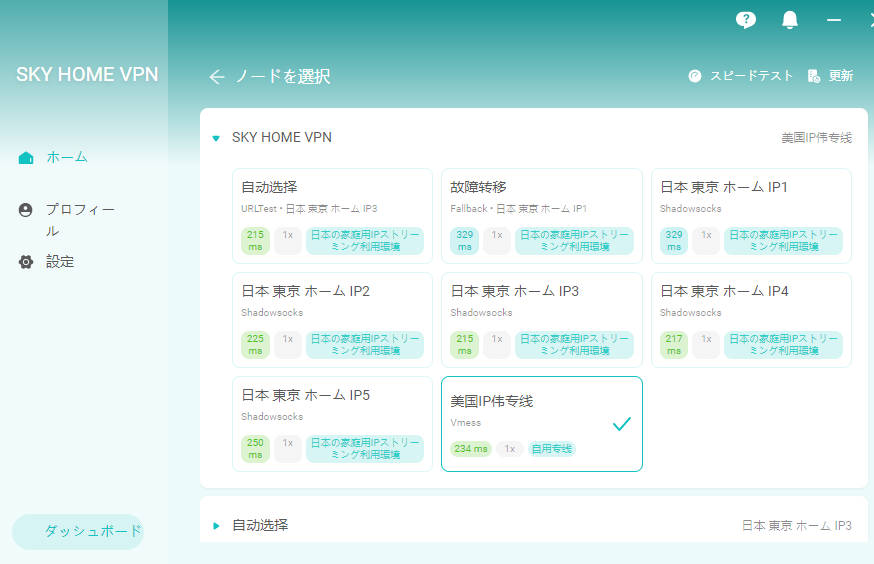This screenshot has height=564, width=874.
Task: Select the 故障转移 Fallback node card
Action: coord(542,216)
